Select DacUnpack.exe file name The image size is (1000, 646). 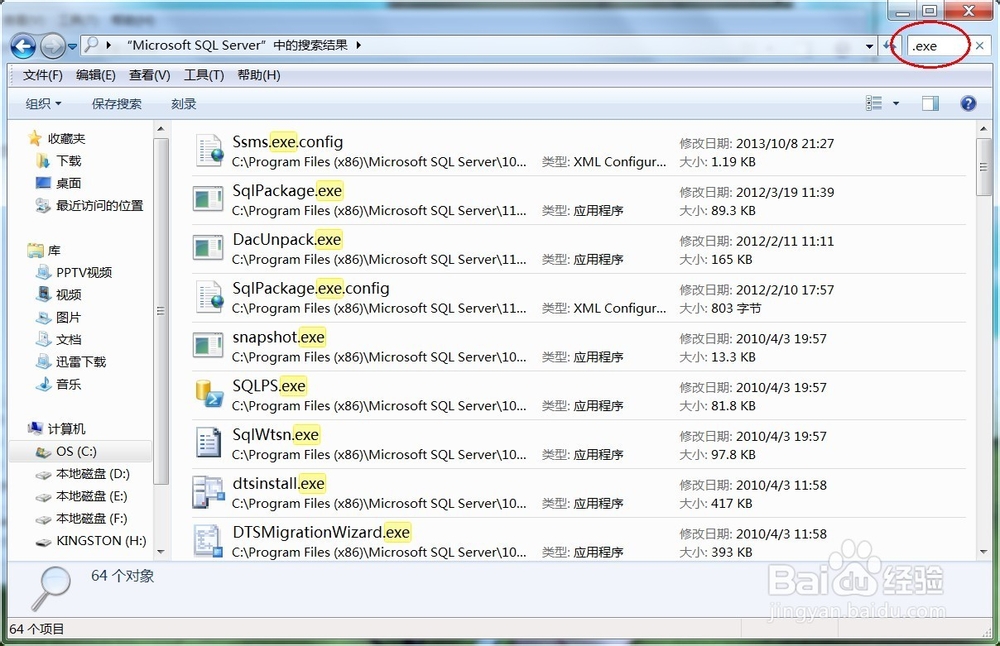click(x=287, y=239)
